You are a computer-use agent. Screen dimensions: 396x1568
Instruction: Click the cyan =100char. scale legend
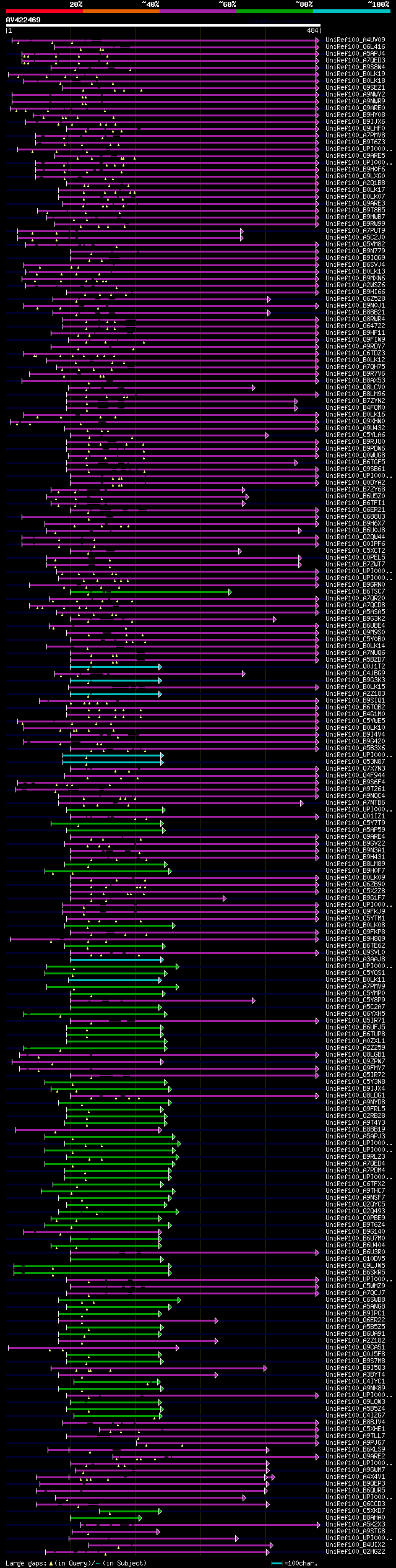[x=295, y=1564]
